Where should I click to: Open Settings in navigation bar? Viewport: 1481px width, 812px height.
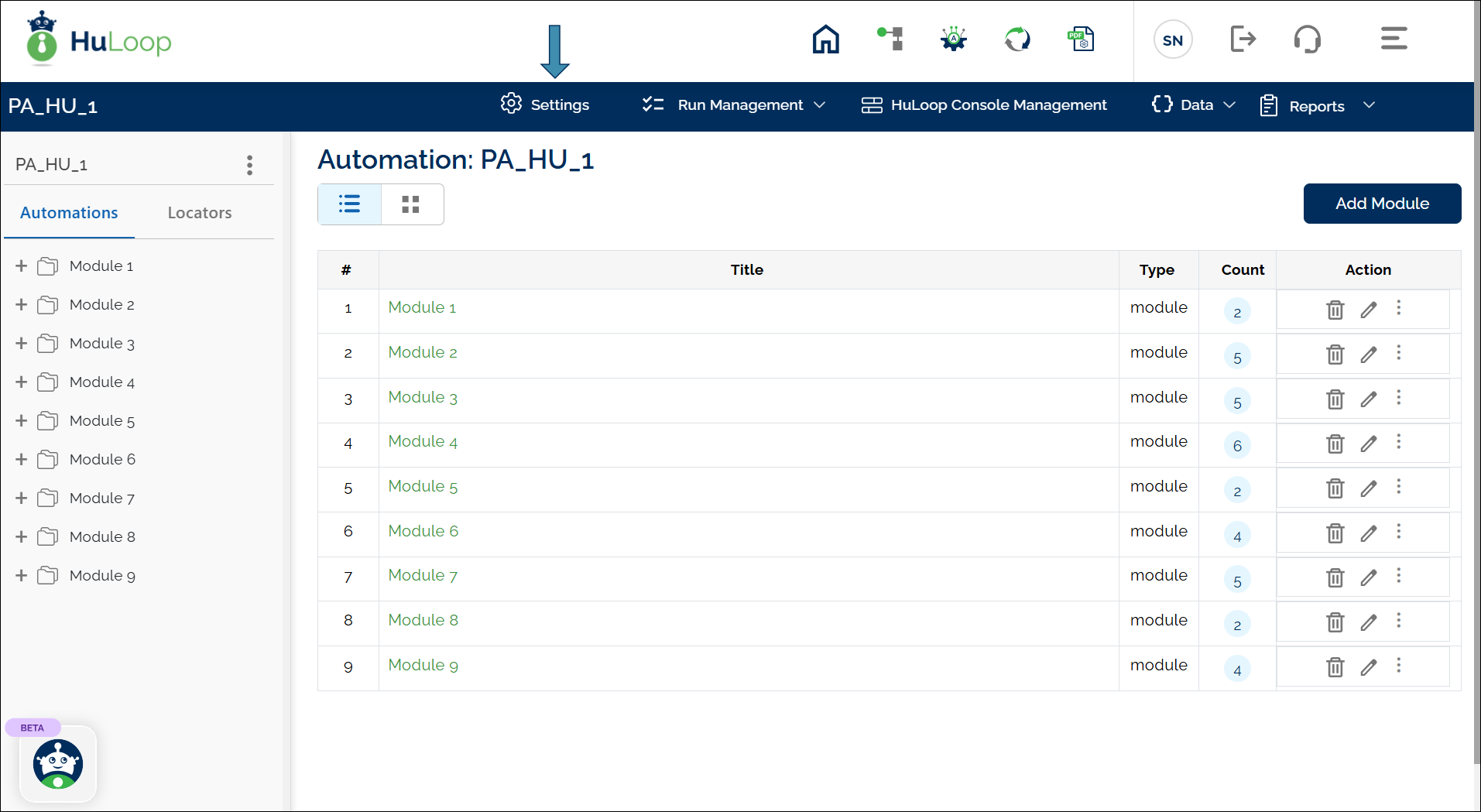click(x=545, y=105)
